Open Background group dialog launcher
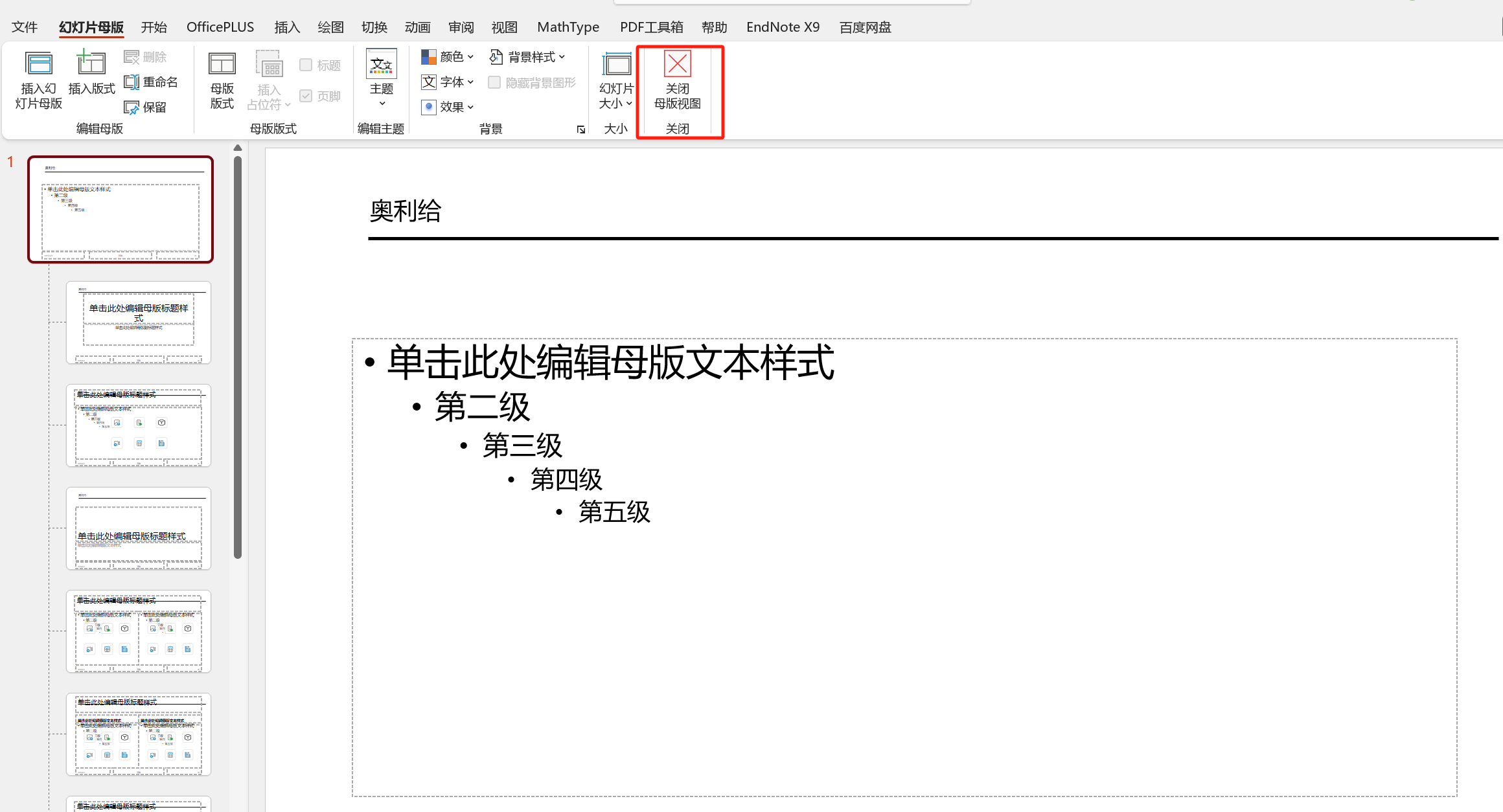 click(580, 130)
